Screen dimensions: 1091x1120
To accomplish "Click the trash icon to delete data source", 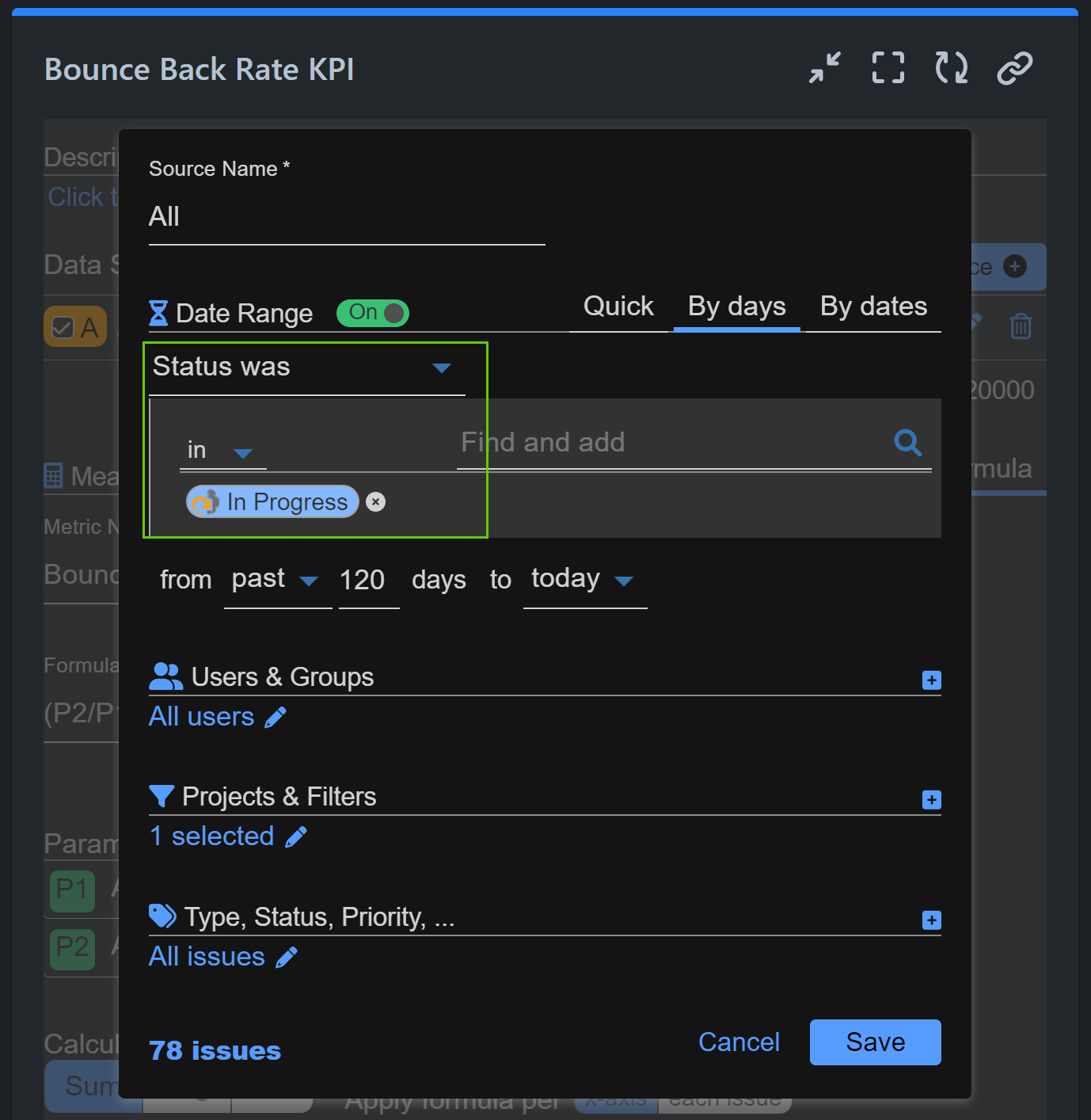I will click(1021, 326).
